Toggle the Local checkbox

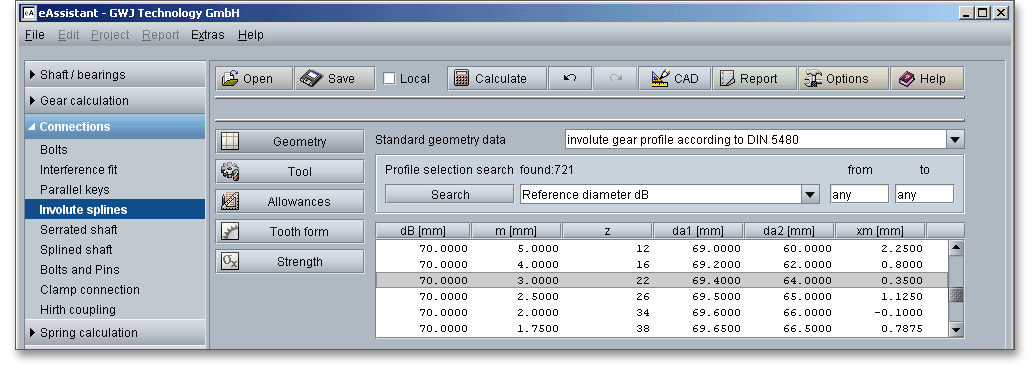click(390, 79)
